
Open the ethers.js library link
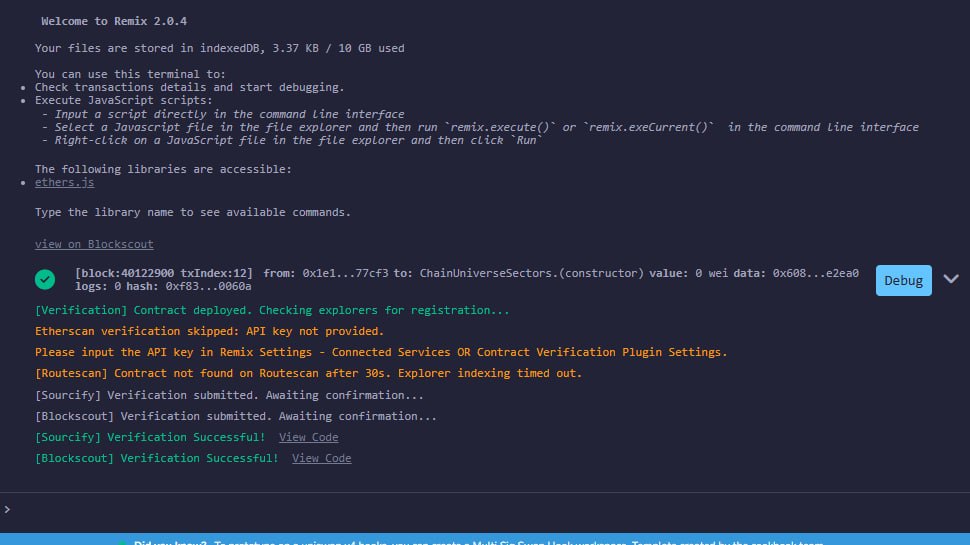pos(64,182)
